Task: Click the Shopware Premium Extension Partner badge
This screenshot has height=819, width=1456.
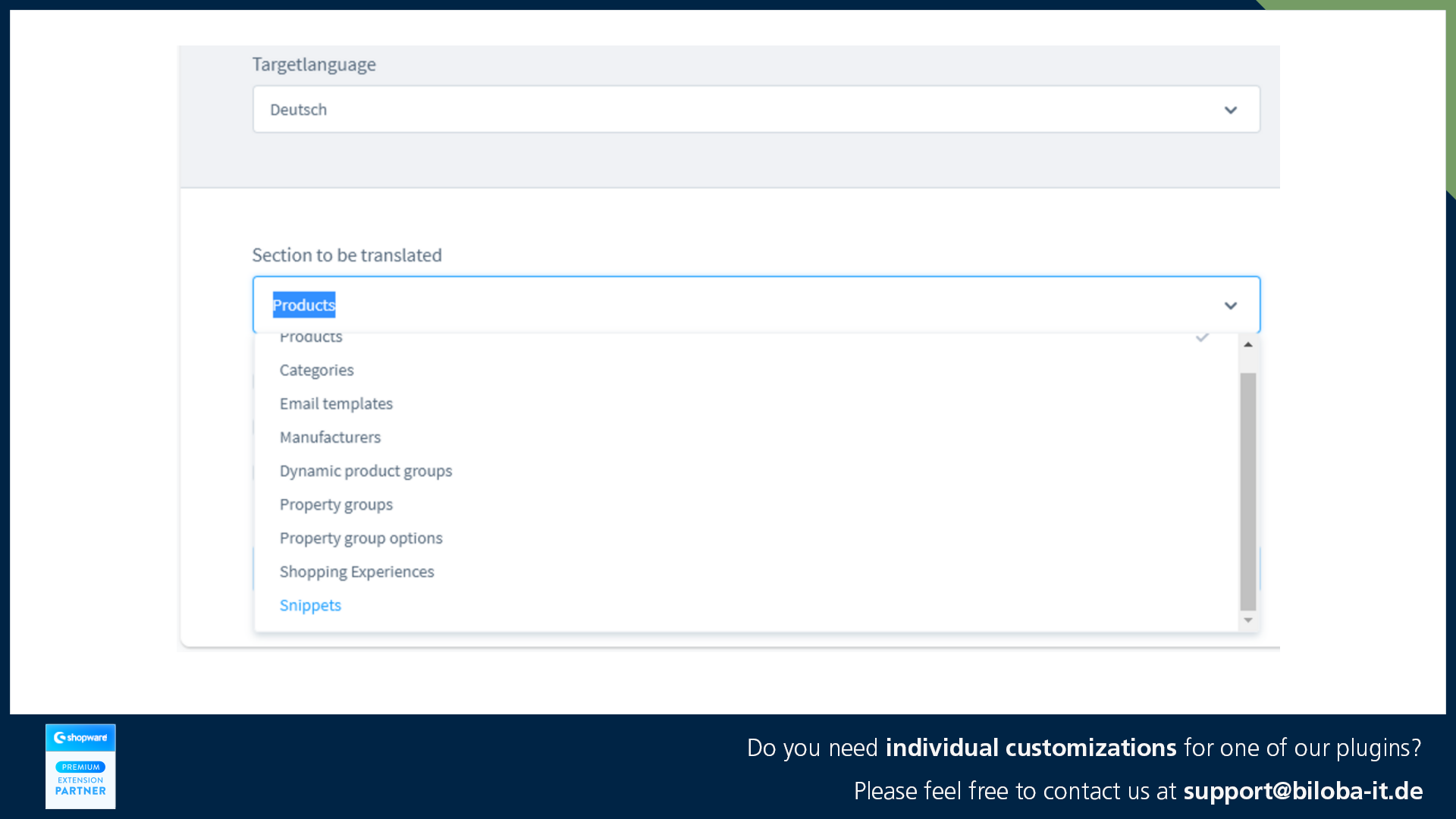Action: coord(80,766)
